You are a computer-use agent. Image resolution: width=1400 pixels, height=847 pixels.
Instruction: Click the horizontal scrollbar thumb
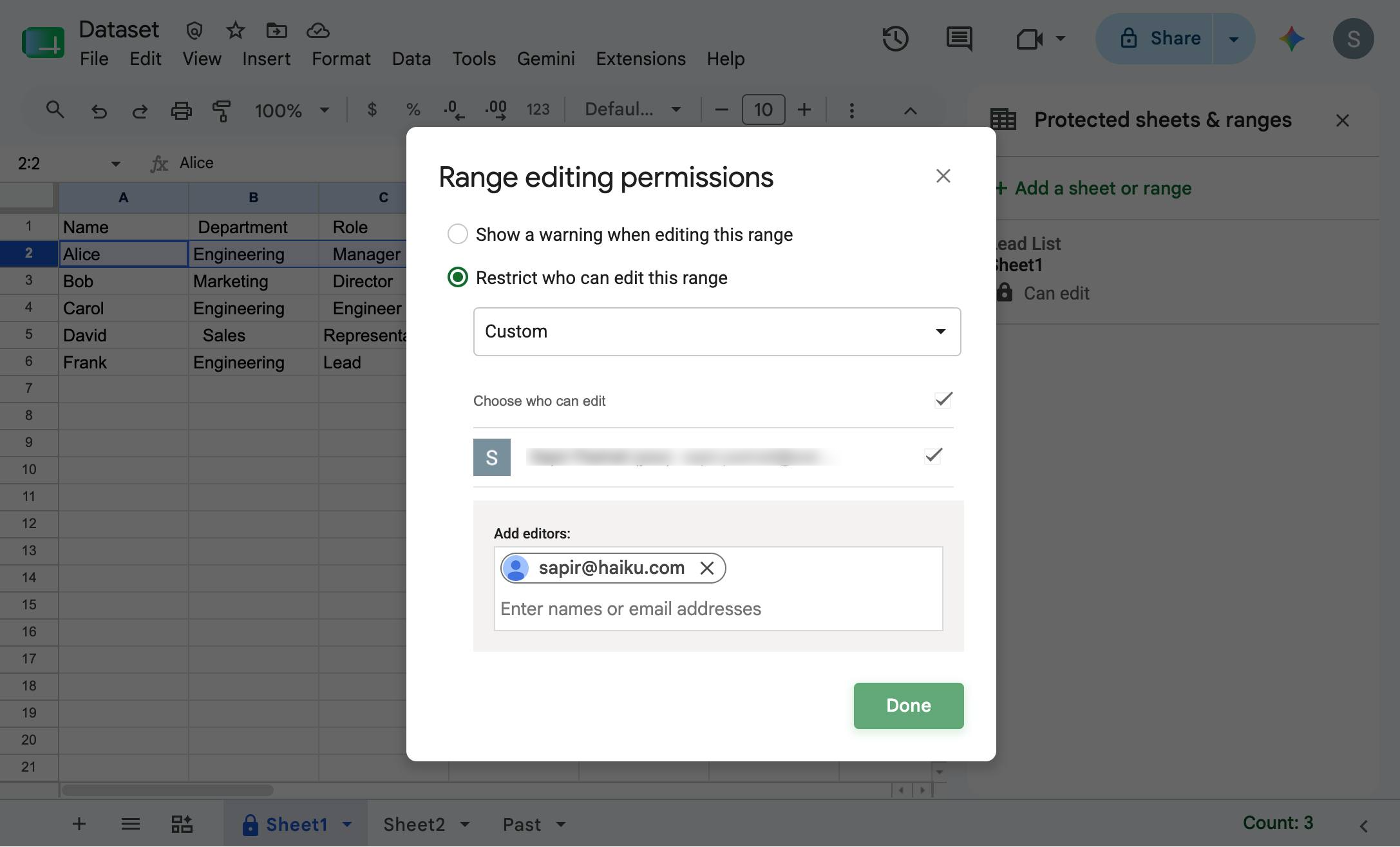pos(167,790)
